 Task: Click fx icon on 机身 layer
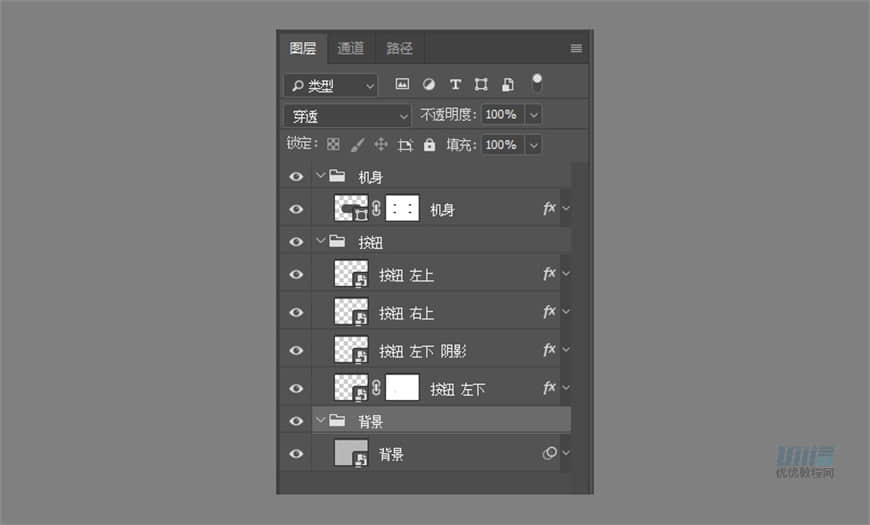coord(549,208)
